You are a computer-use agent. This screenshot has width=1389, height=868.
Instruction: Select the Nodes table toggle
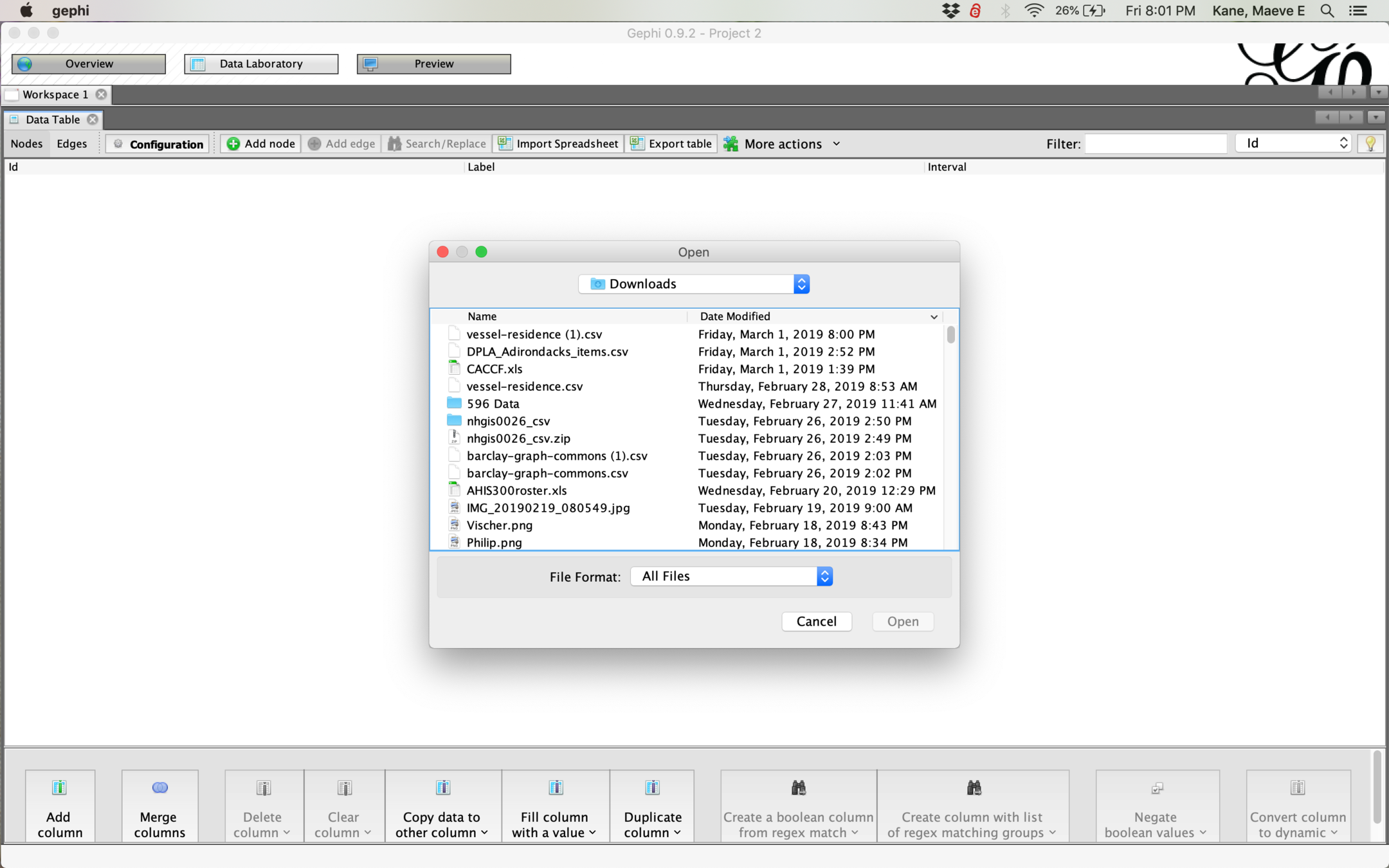click(26, 144)
